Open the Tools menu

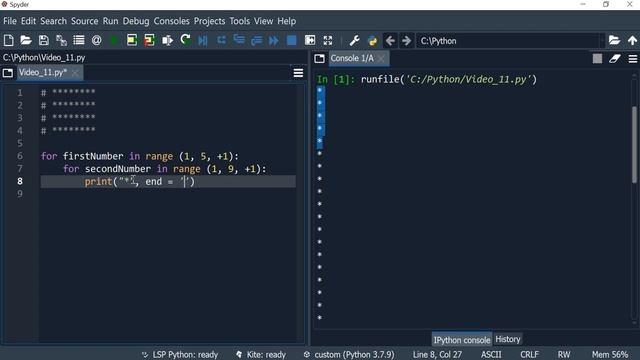[240, 21]
